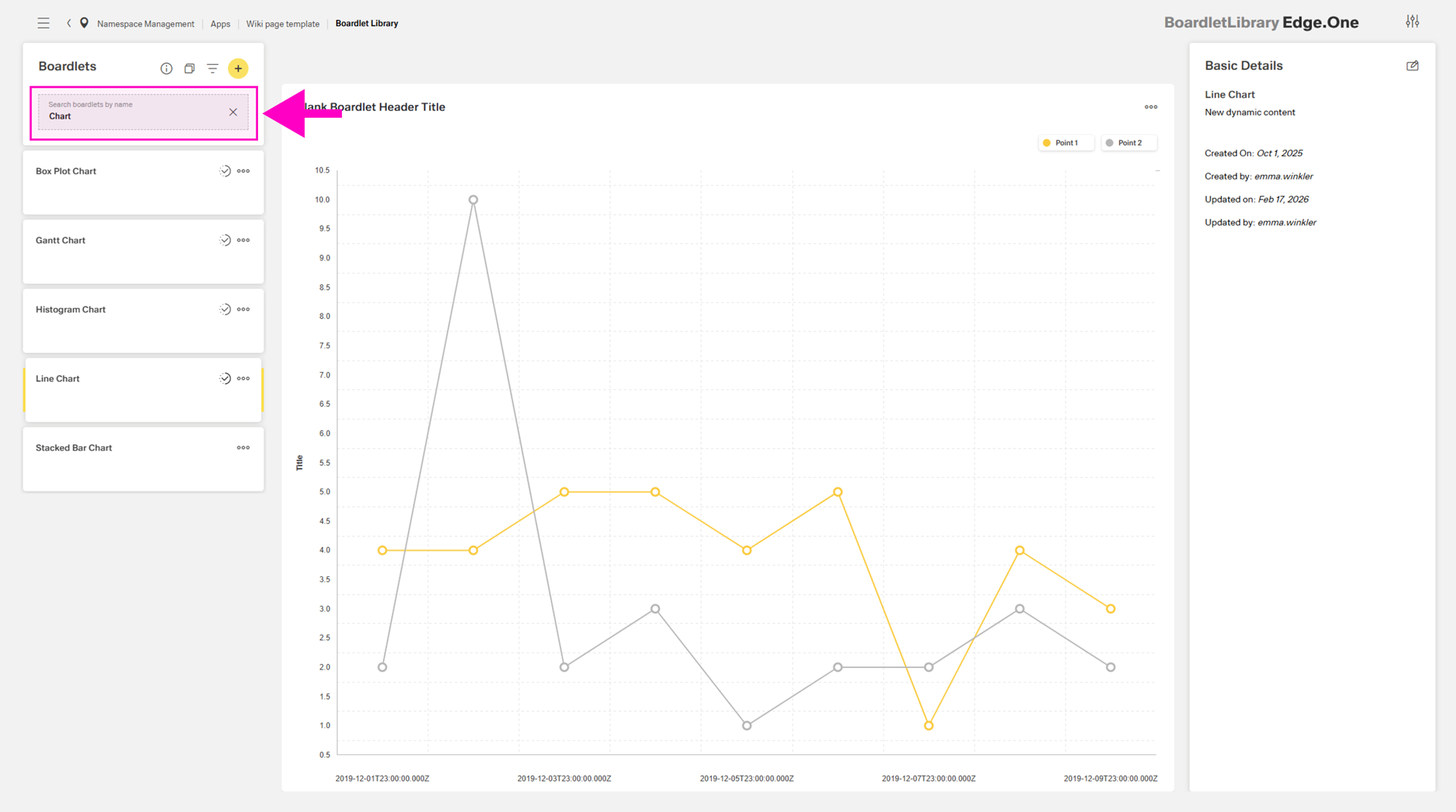Edit Basic Details with the edit icon
The height and width of the screenshot is (812, 1456).
click(x=1412, y=66)
